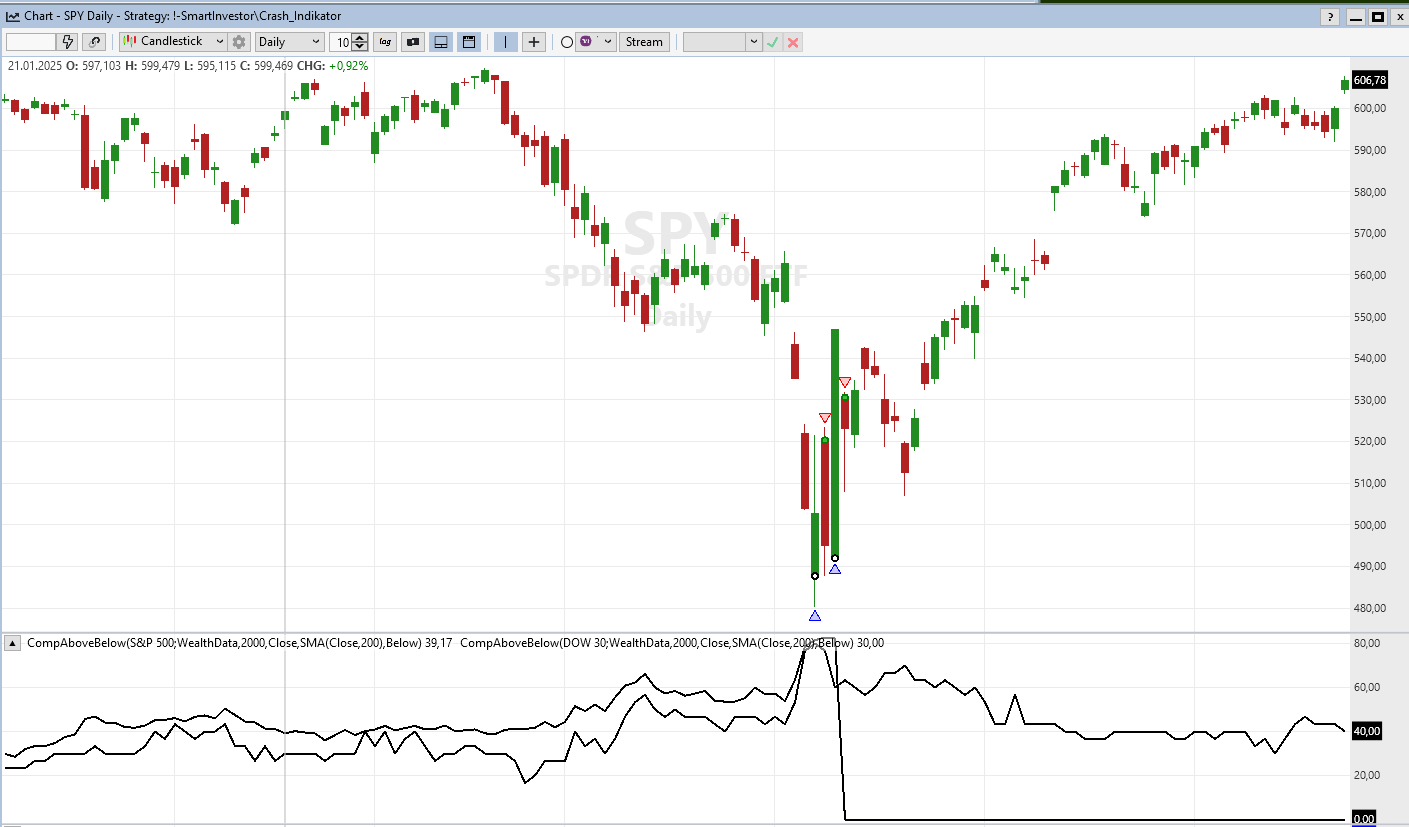Toggle the log scale button
Viewport: 1409px width, 827px height.
(x=385, y=42)
